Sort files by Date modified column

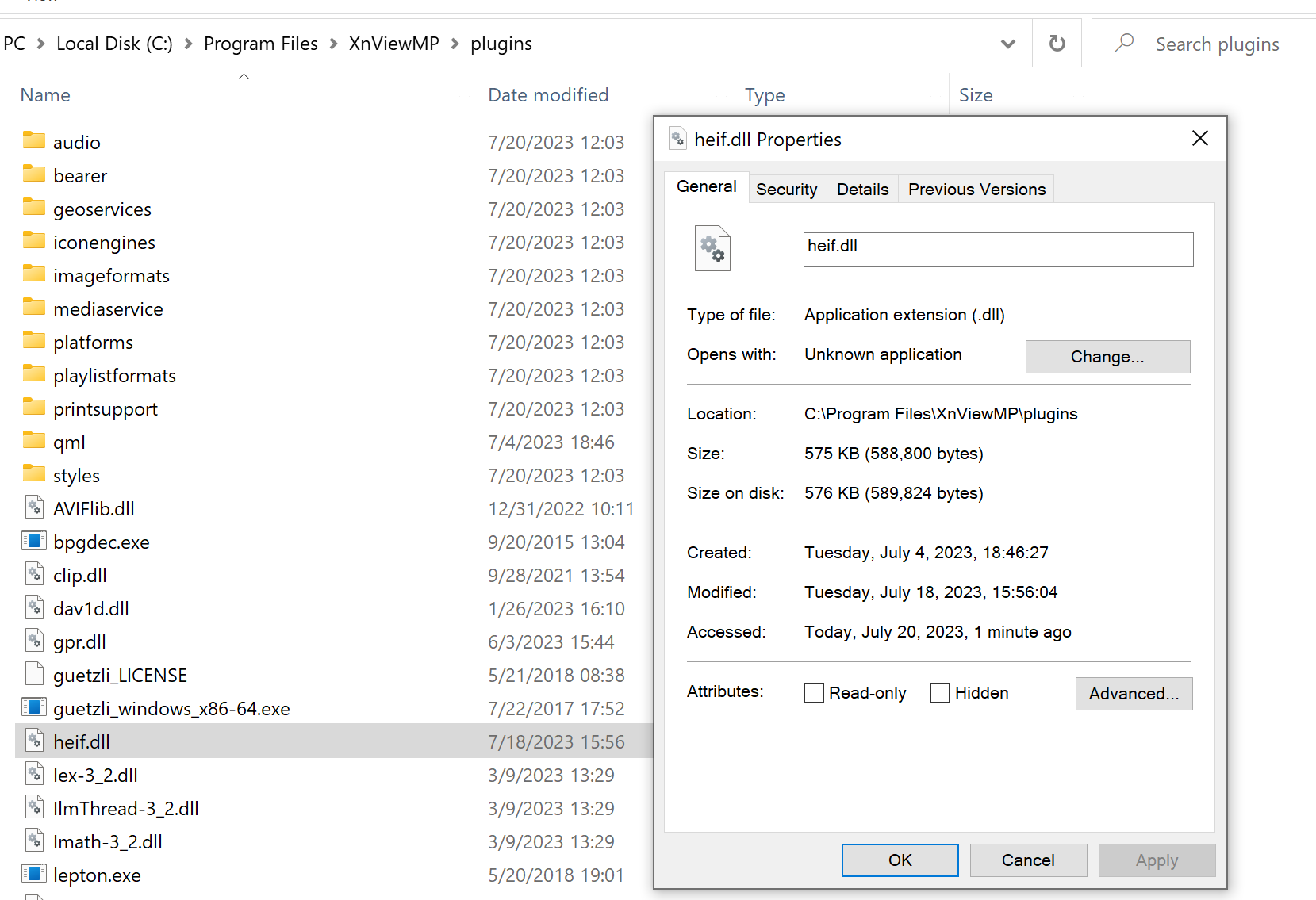point(548,95)
